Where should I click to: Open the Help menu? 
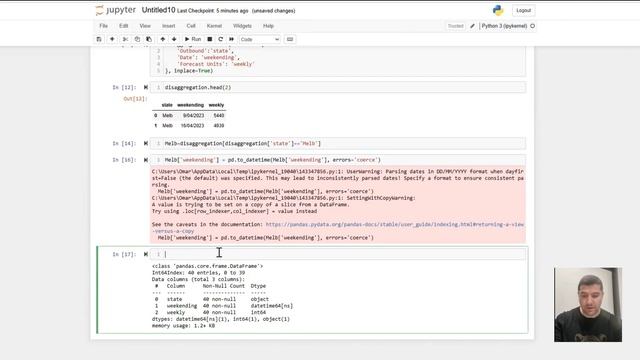(x=268, y=26)
